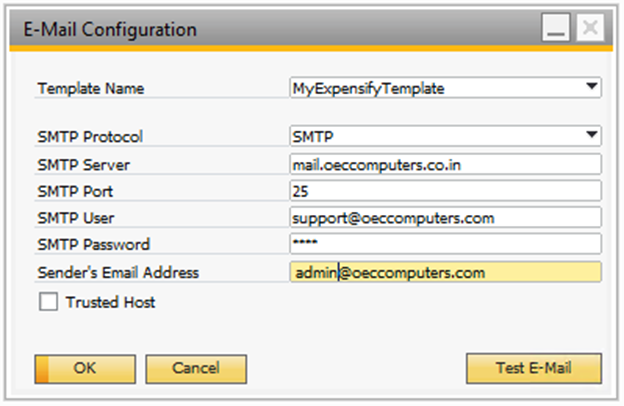Click into the masked SMTP Password field

pos(444,244)
